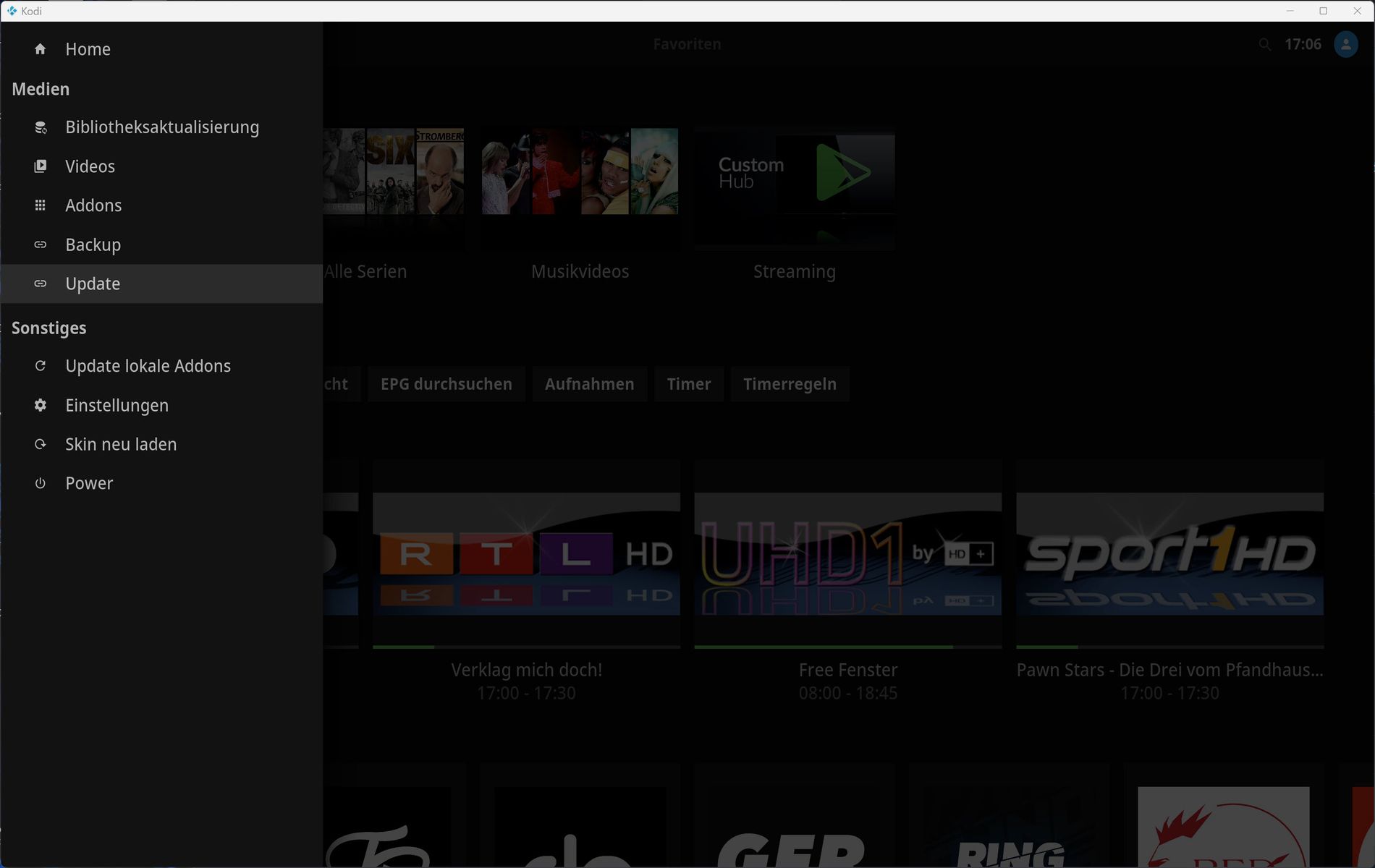Click the search magnifier icon in header

click(1264, 44)
